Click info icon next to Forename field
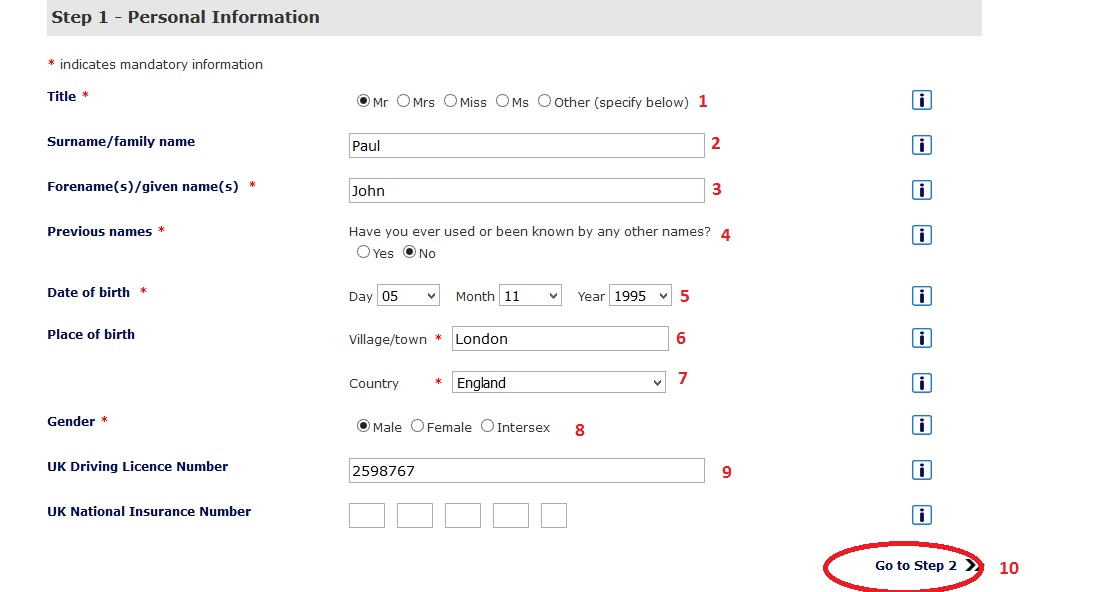1112x592 pixels. pos(922,190)
